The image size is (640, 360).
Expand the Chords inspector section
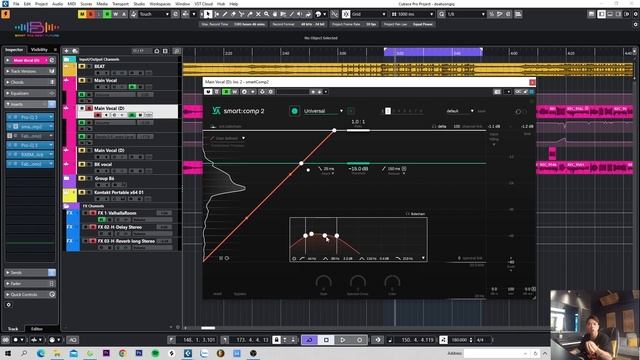(x=30, y=82)
